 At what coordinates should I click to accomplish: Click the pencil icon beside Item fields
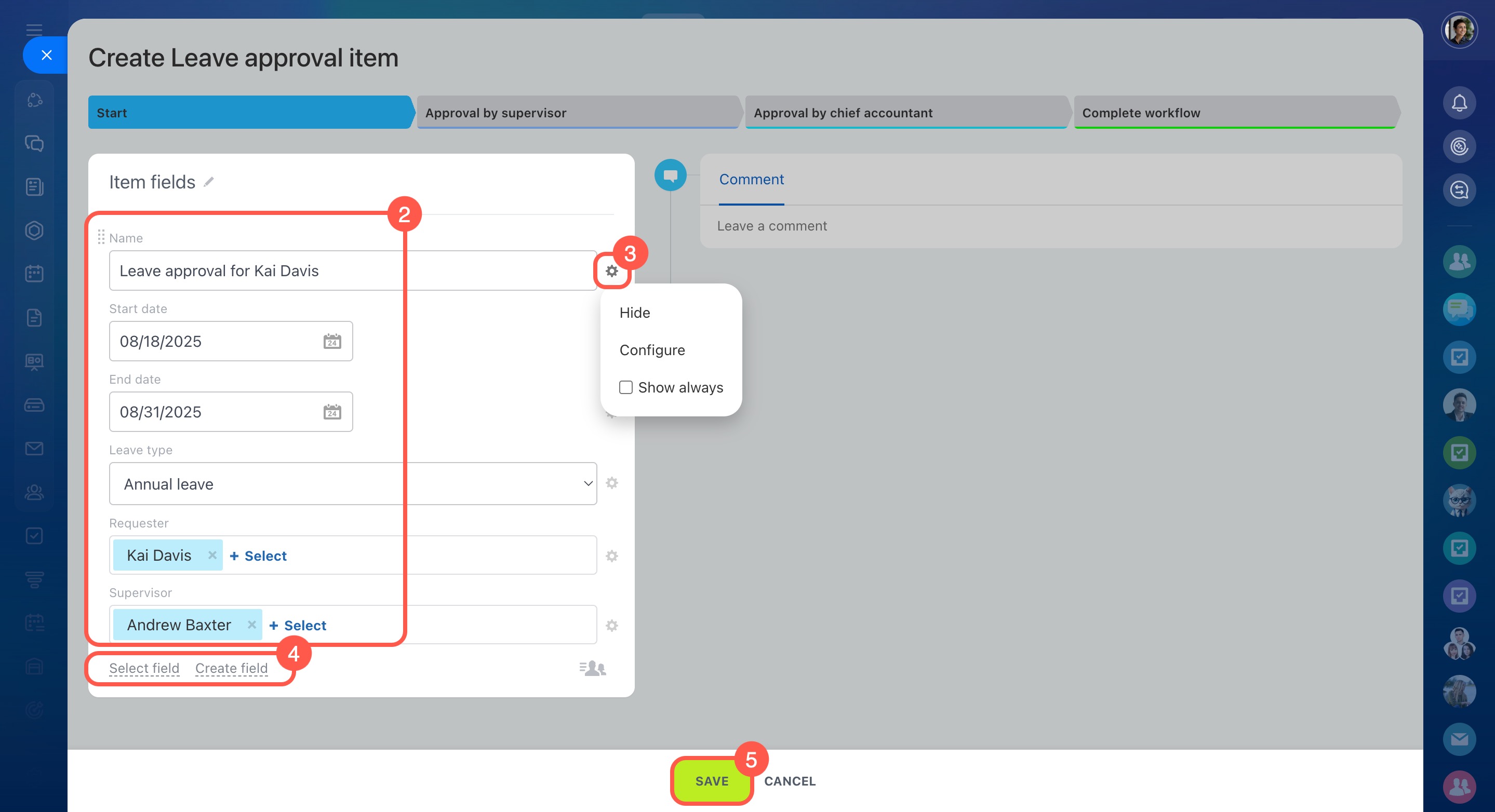(x=209, y=182)
